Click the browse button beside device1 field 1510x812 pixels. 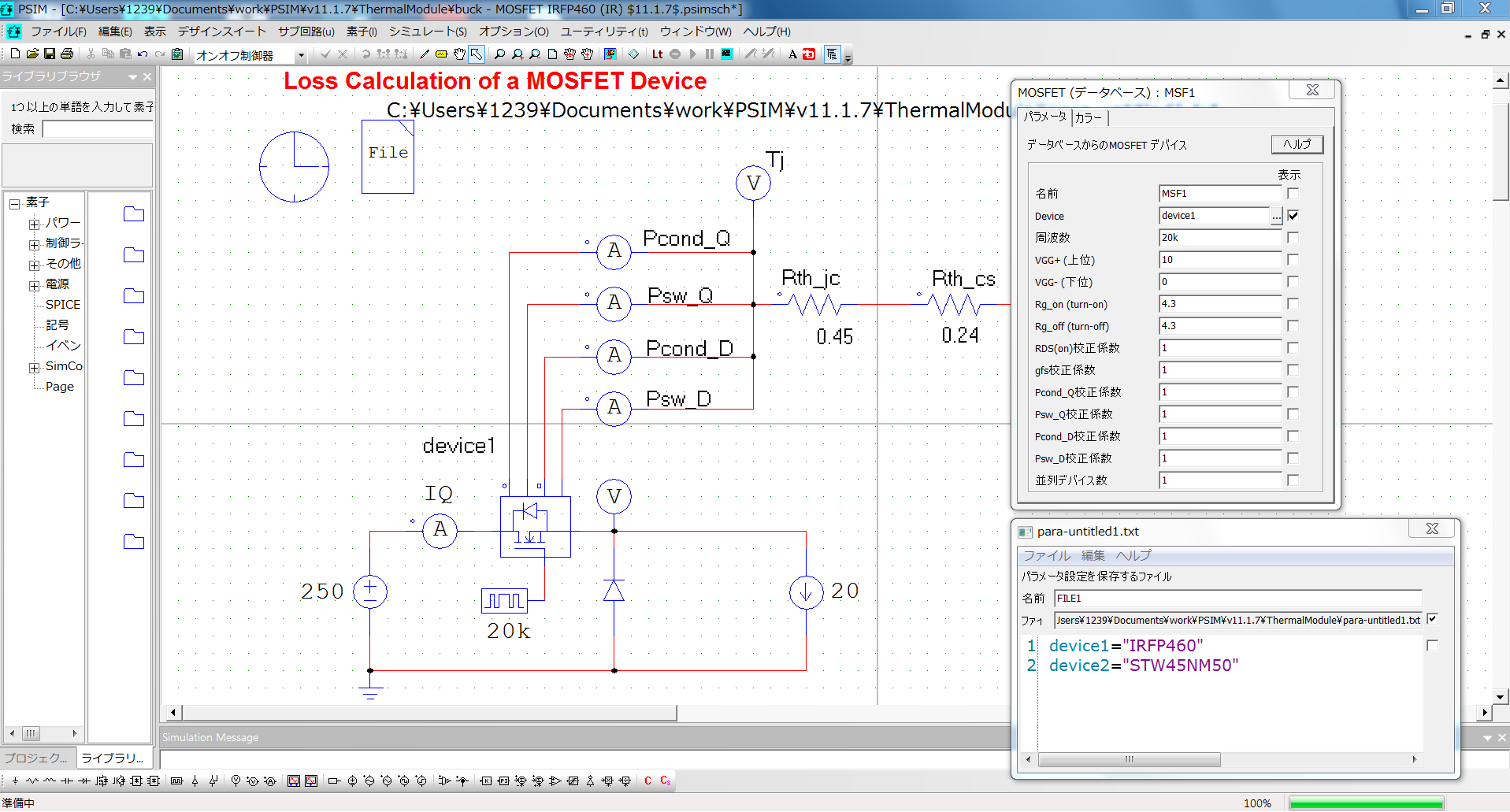click(x=1277, y=216)
